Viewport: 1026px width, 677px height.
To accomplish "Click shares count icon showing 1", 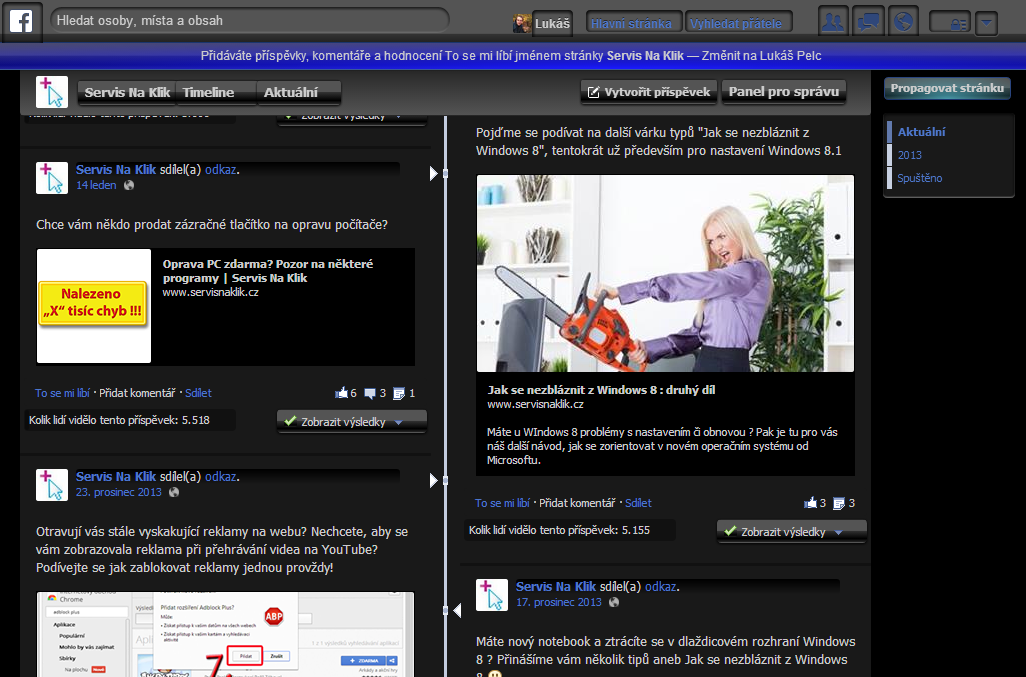I will [x=399, y=393].
